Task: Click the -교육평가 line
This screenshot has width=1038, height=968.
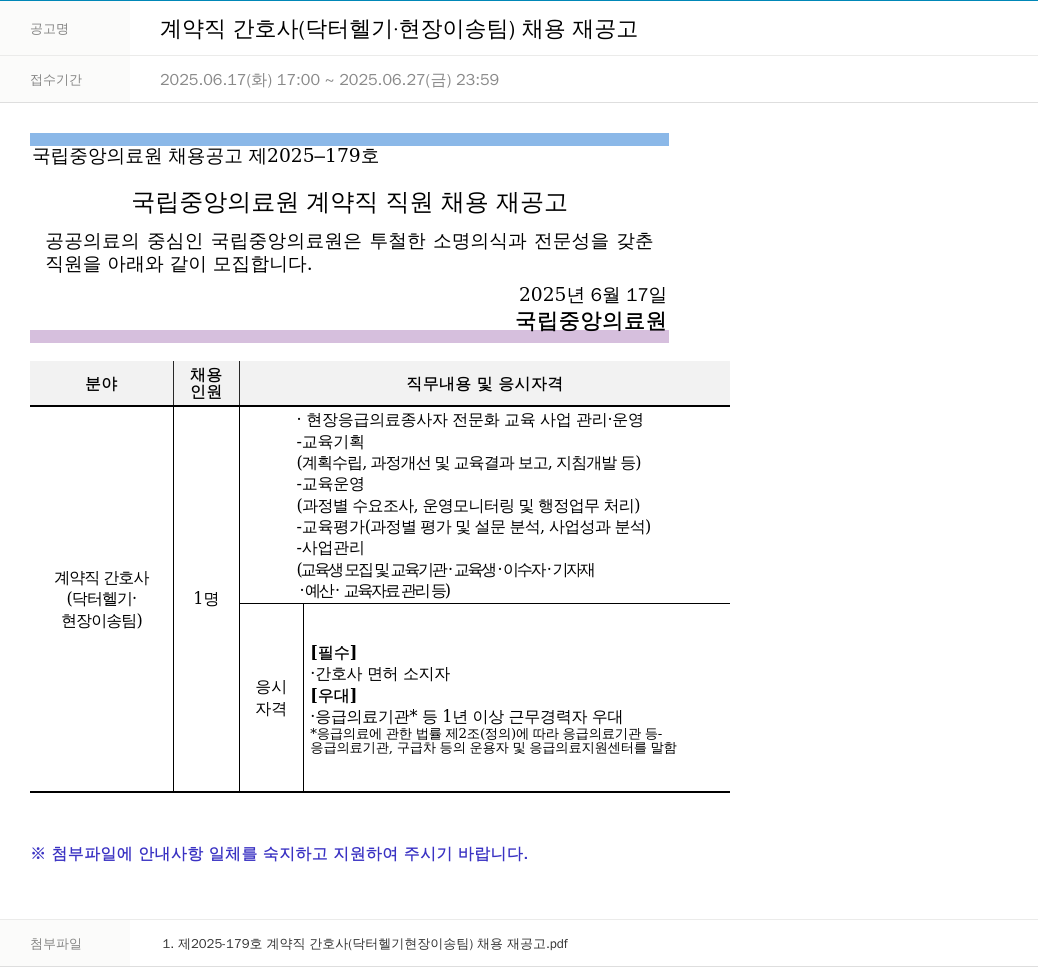Action: (473, 526)
